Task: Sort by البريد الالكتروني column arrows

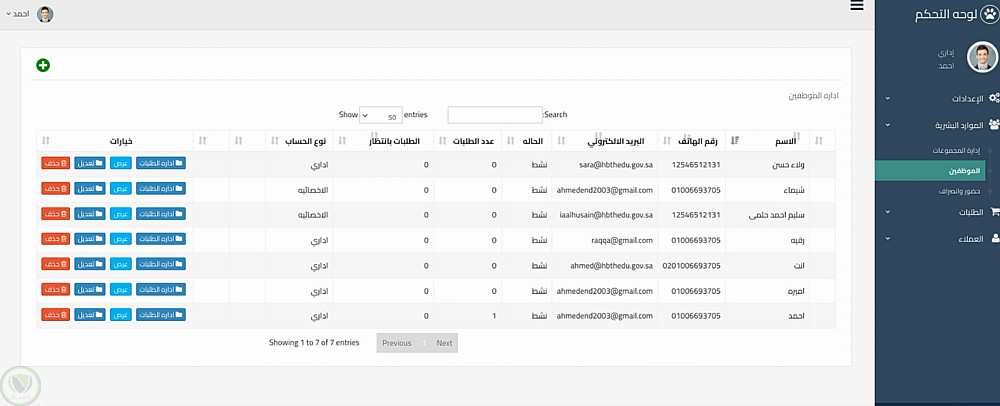Action: (561, 141)
